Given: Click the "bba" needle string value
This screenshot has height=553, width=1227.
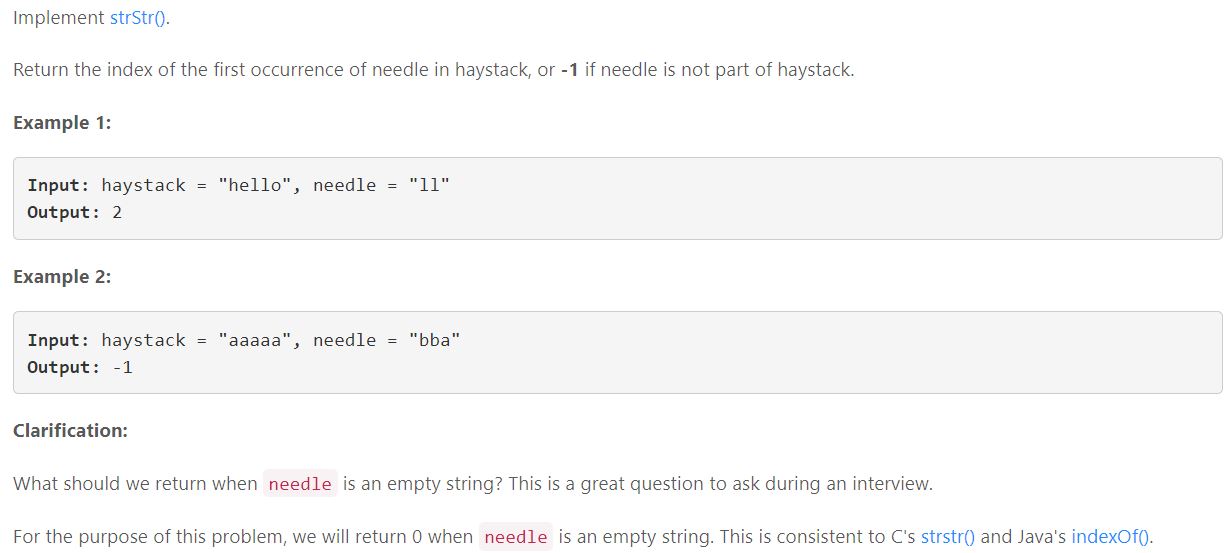Looking at the screenshot, I should coord(435,340).
